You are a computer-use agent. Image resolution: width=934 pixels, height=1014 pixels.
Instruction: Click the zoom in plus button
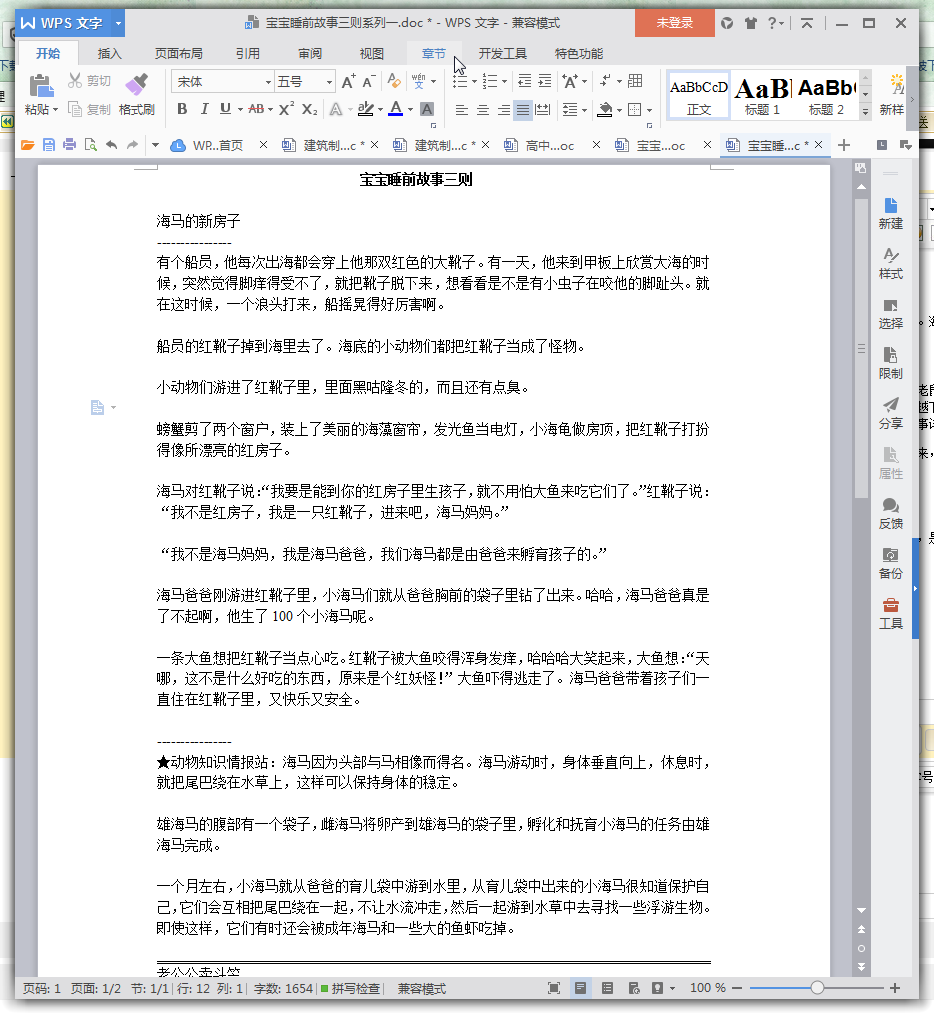(x=895, y=987)
